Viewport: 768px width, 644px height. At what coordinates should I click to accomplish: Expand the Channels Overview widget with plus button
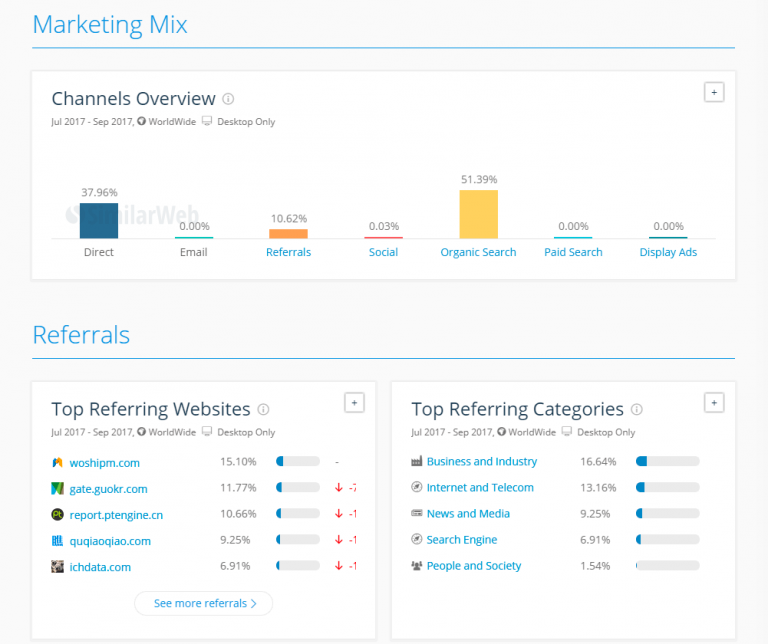tap(714, 92)
